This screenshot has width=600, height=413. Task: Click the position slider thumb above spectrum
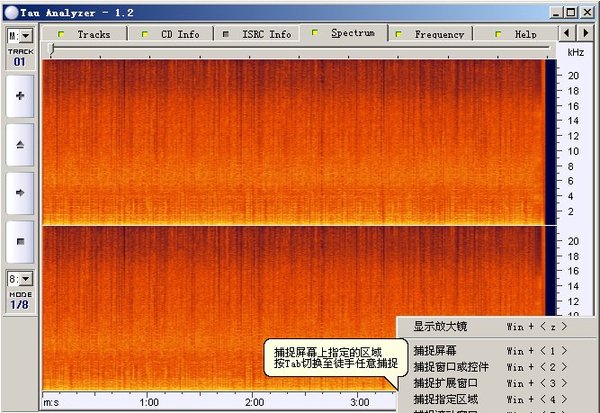52,49
